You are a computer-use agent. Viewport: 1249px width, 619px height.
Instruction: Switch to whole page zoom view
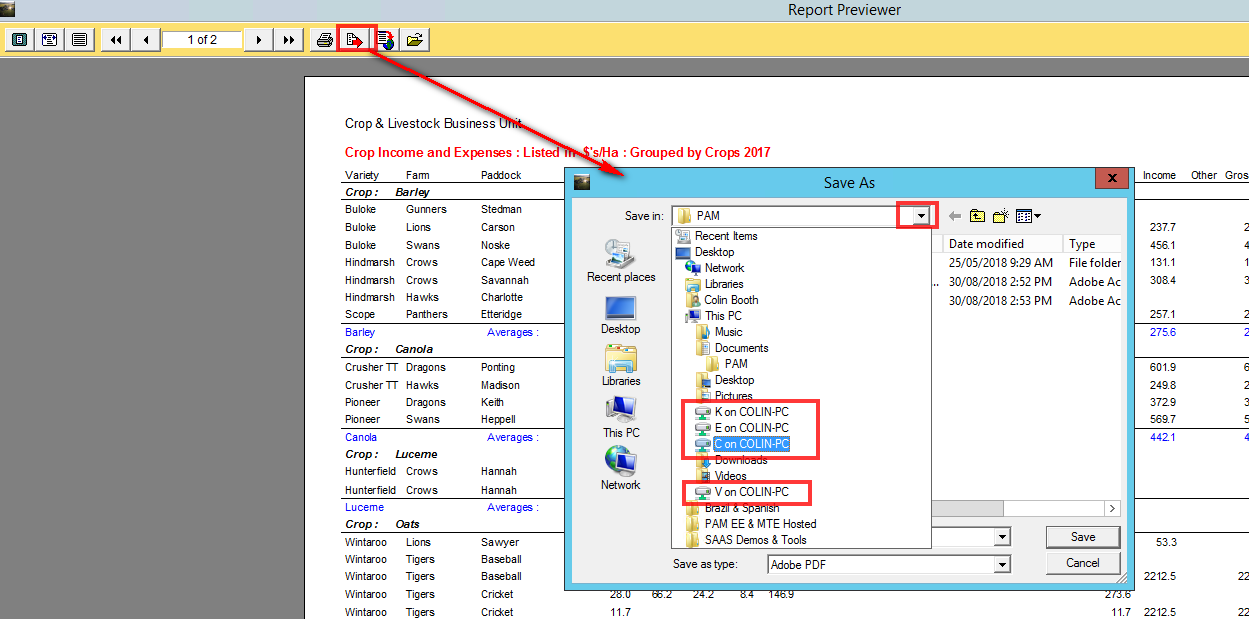pyautogui.click(x=18, y=40)
